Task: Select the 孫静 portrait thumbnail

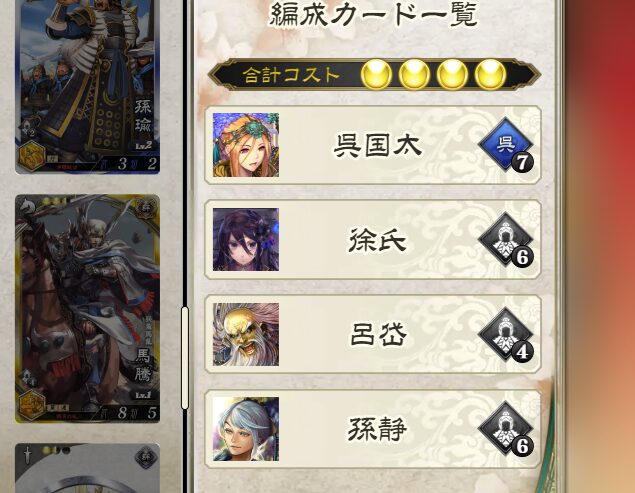Action: [x=246, y=429]
